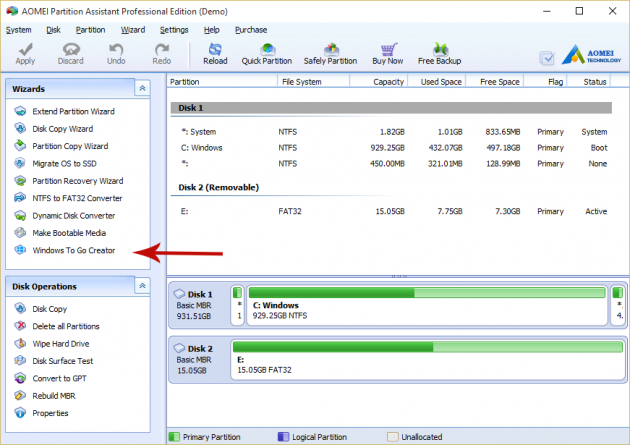
Task: Select the C: Windows partition bar
Action: (x=427, y=307)
